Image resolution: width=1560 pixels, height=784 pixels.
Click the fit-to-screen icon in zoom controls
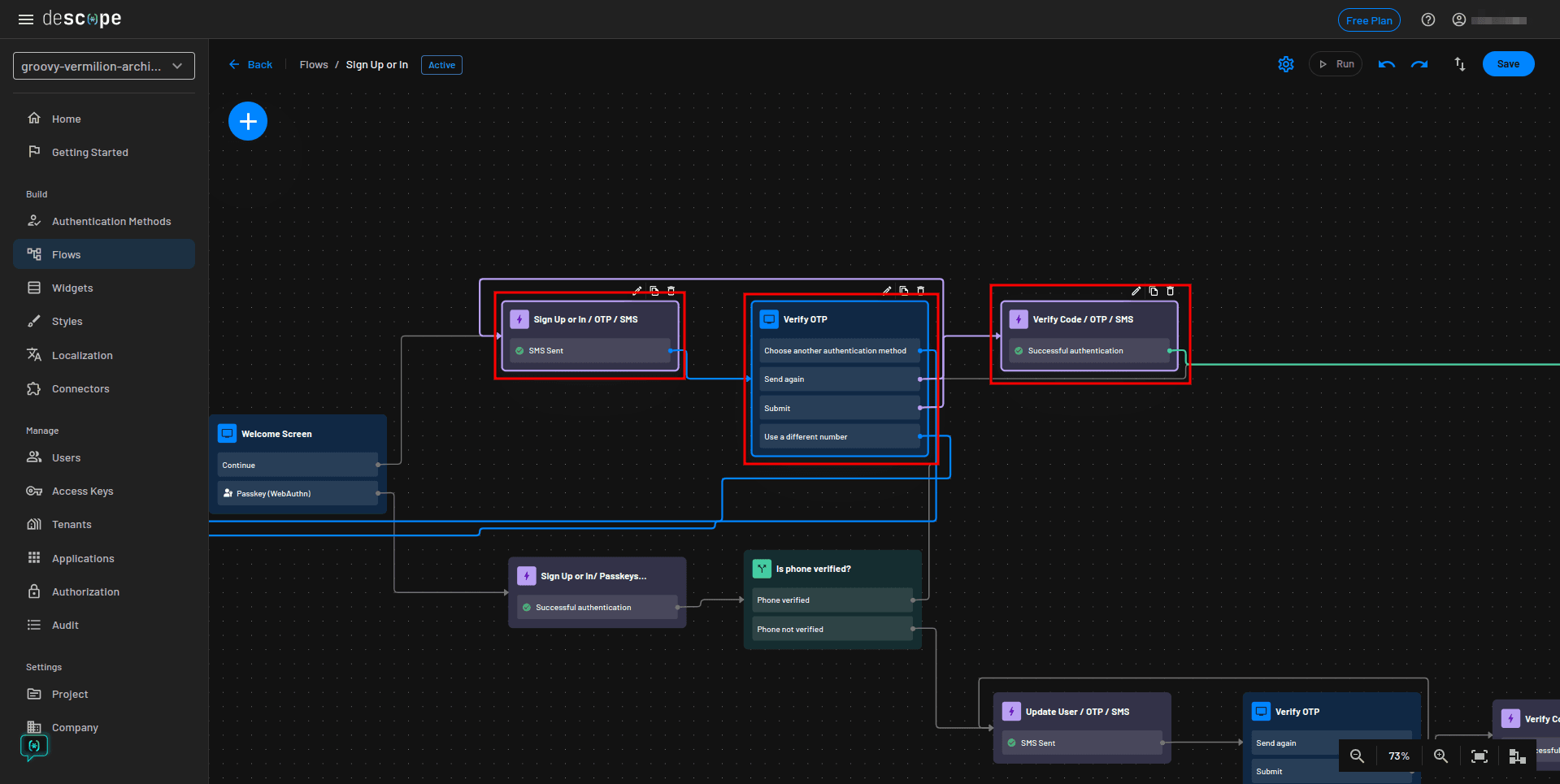point(1479,756)
